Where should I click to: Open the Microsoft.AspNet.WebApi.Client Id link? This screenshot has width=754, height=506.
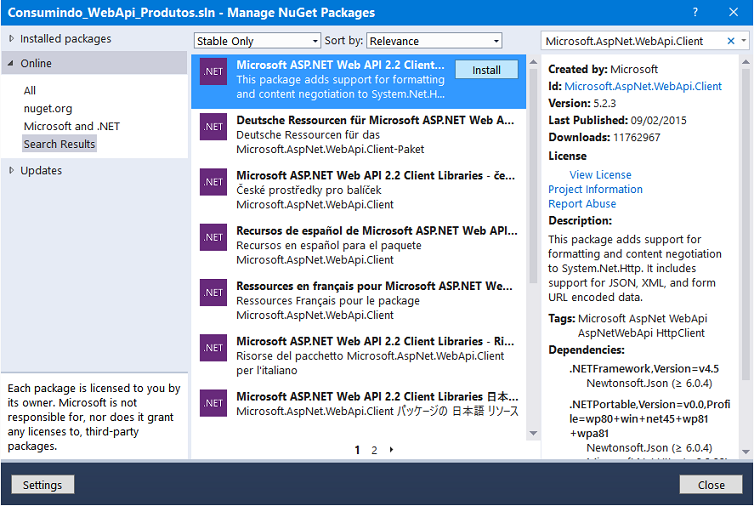click(x=643, y=86)
